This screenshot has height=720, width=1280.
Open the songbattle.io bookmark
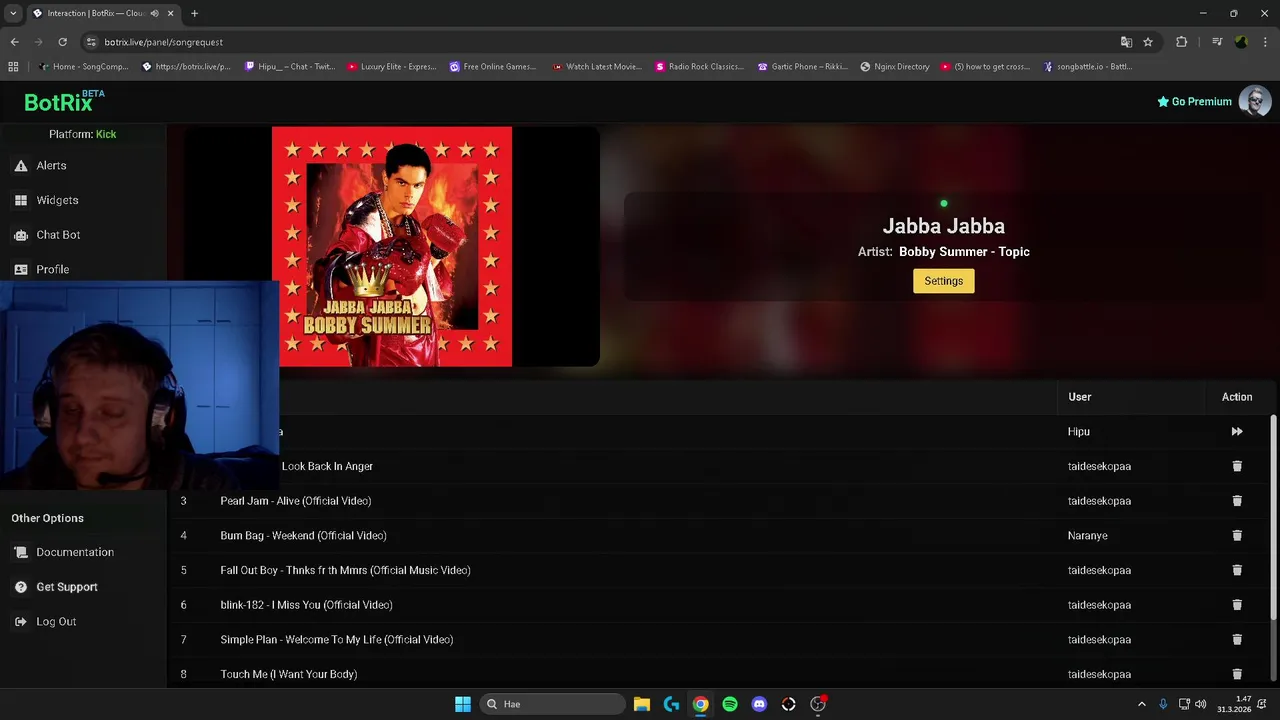coord(1088,67)
